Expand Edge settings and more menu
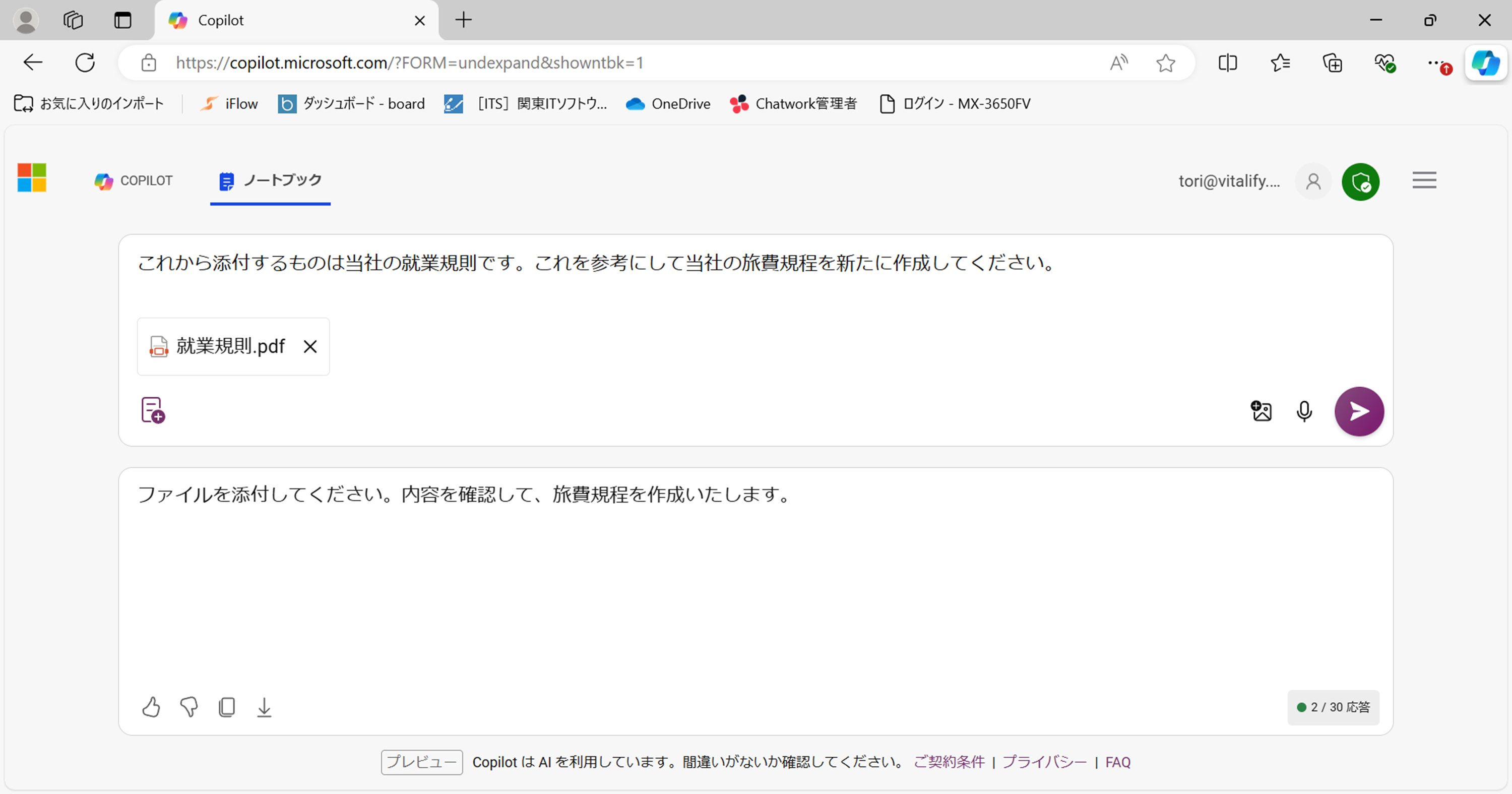The image size is (1512, 794). click(x=1434, y=63)
